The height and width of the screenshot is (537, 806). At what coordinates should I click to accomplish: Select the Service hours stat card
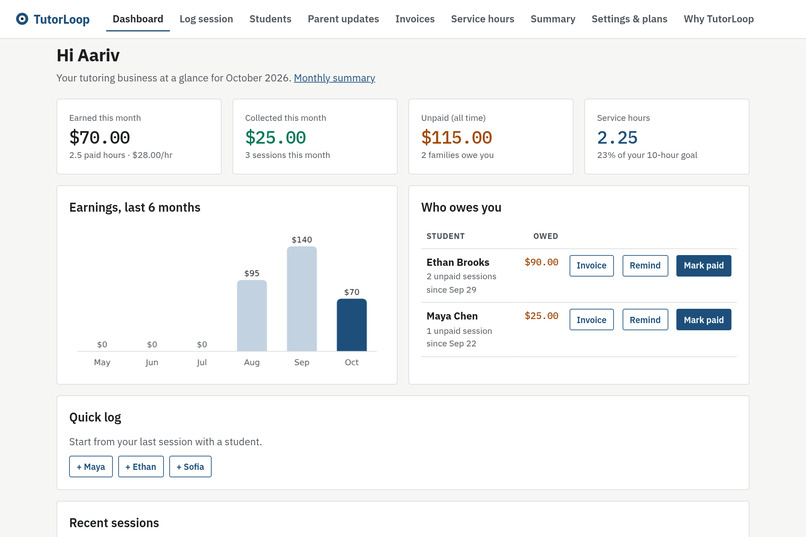(667, 137)
